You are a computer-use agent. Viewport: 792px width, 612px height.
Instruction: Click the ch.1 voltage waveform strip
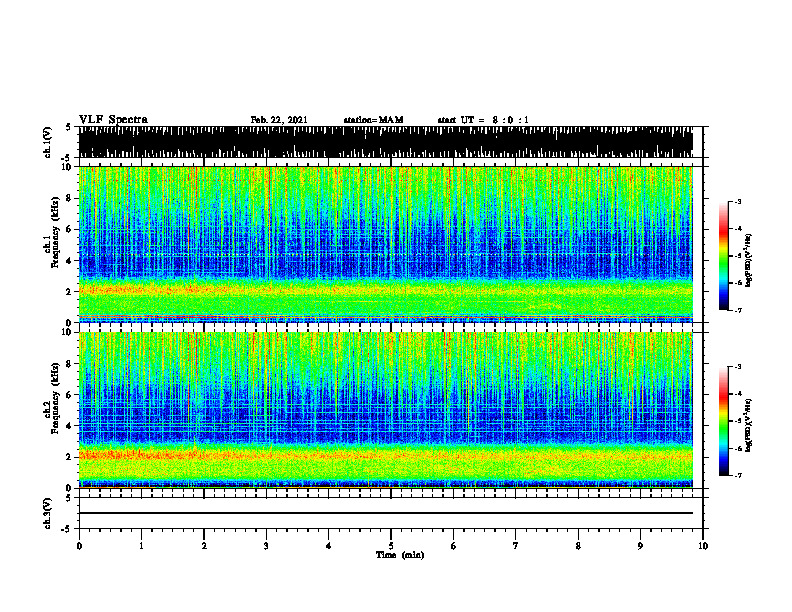click(x=386, y=142)
